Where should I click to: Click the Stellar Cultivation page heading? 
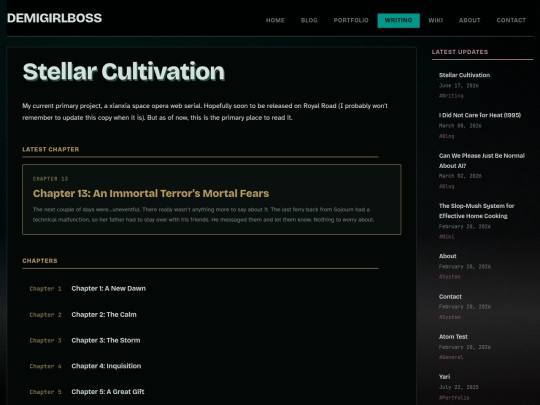coord(124,72)
